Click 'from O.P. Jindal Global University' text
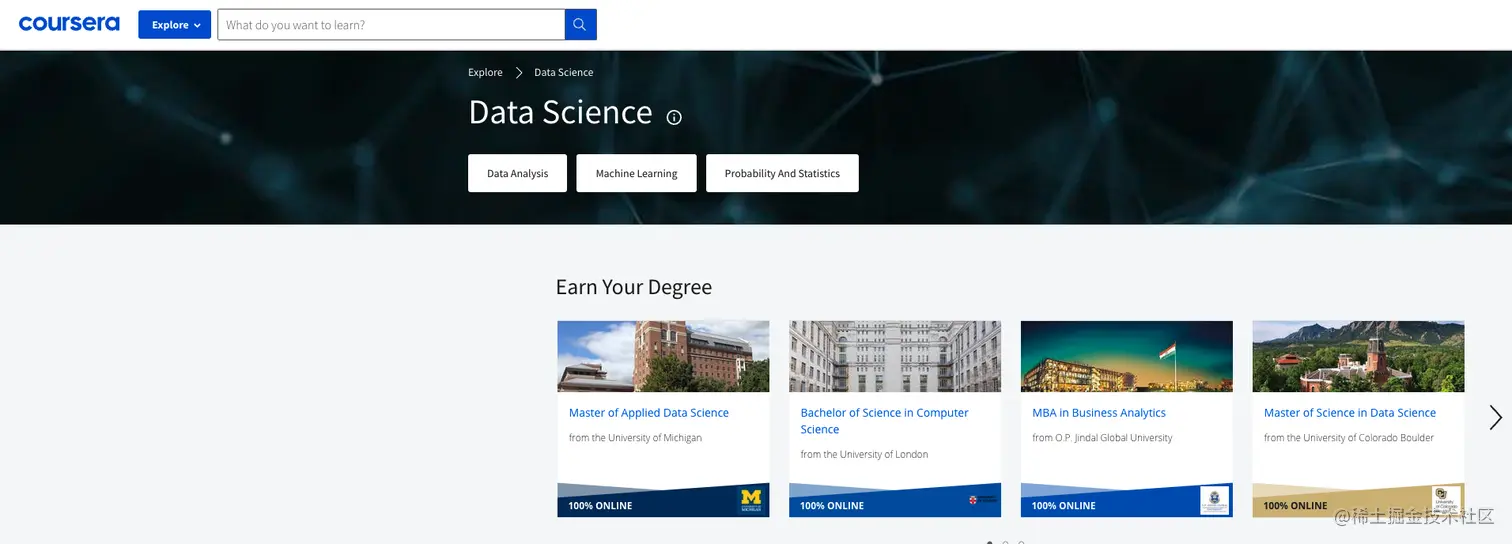This screenshot has width=1512, height=544. click(x=1102, y=438)
